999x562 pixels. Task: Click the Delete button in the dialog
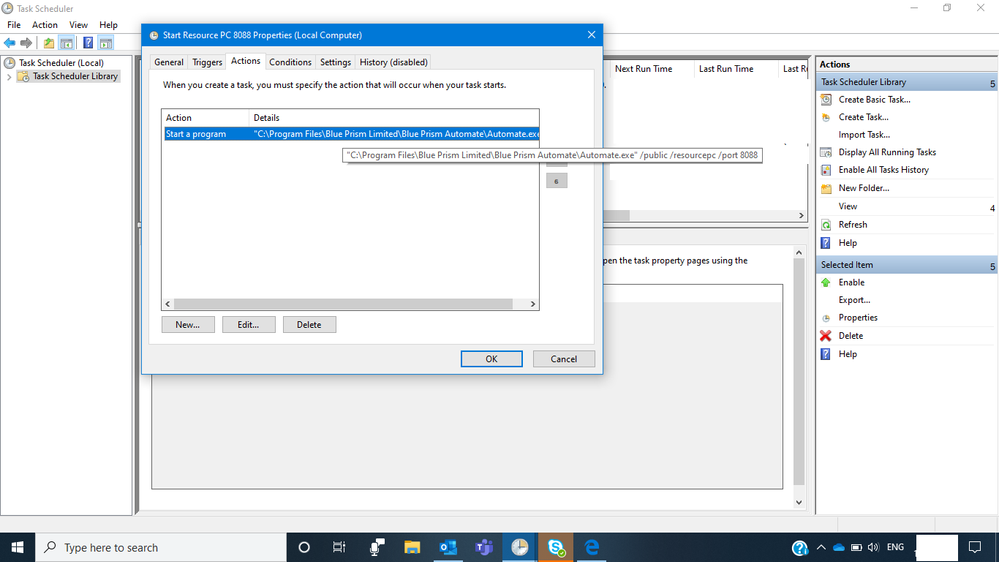coord(309,324)
